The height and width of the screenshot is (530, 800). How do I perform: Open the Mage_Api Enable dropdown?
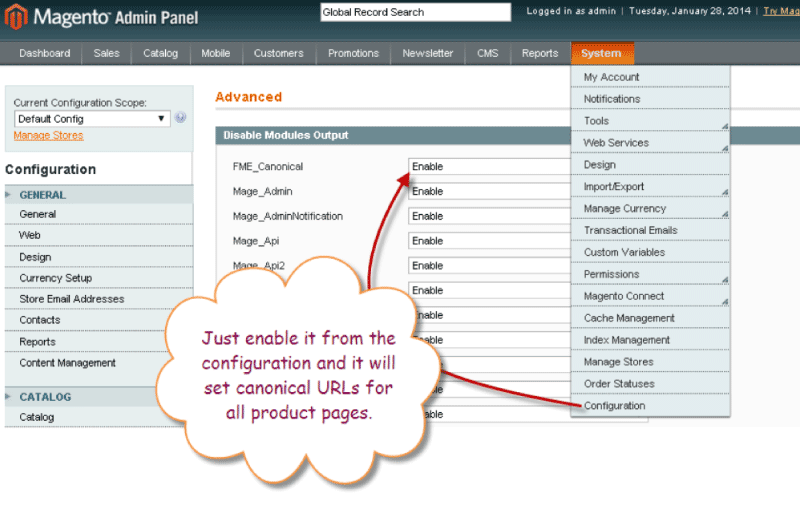point(489,241)
